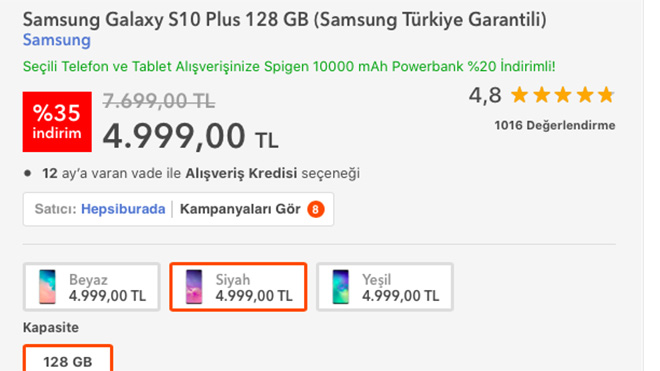Image resolution: width=660 pixels, height=371 pixels.
Task: Click the red %35 indirim badge
Action: click(57, 122)
